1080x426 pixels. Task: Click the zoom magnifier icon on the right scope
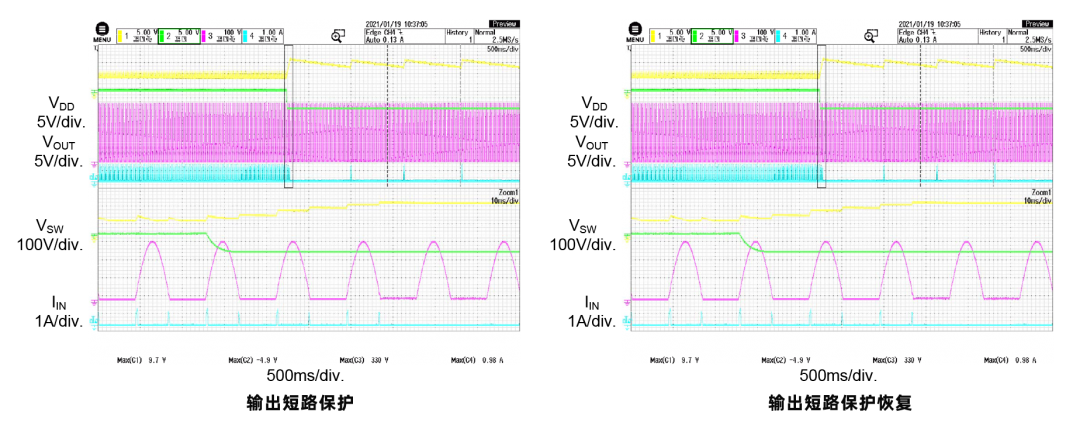871,35
